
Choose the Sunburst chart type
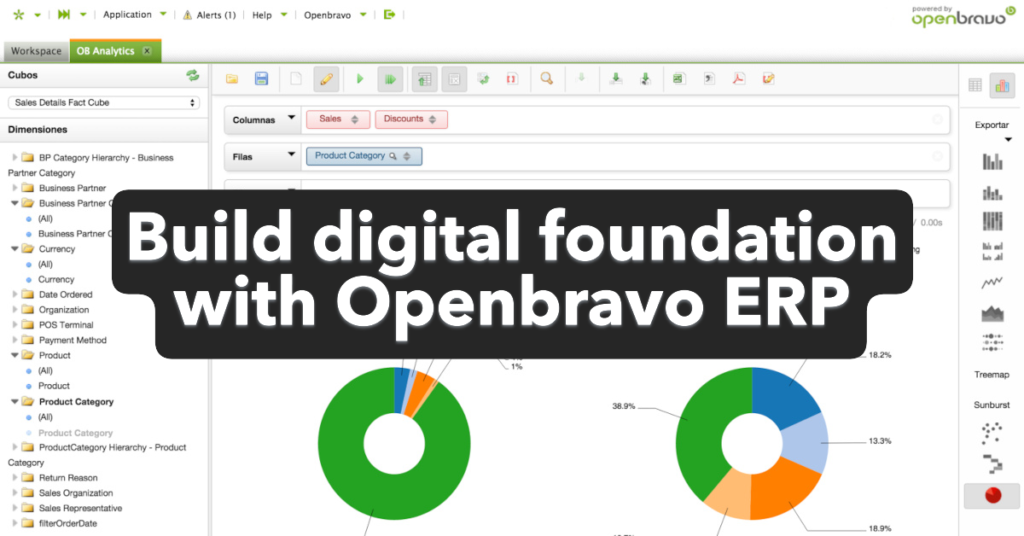click(x=991, y=405)
